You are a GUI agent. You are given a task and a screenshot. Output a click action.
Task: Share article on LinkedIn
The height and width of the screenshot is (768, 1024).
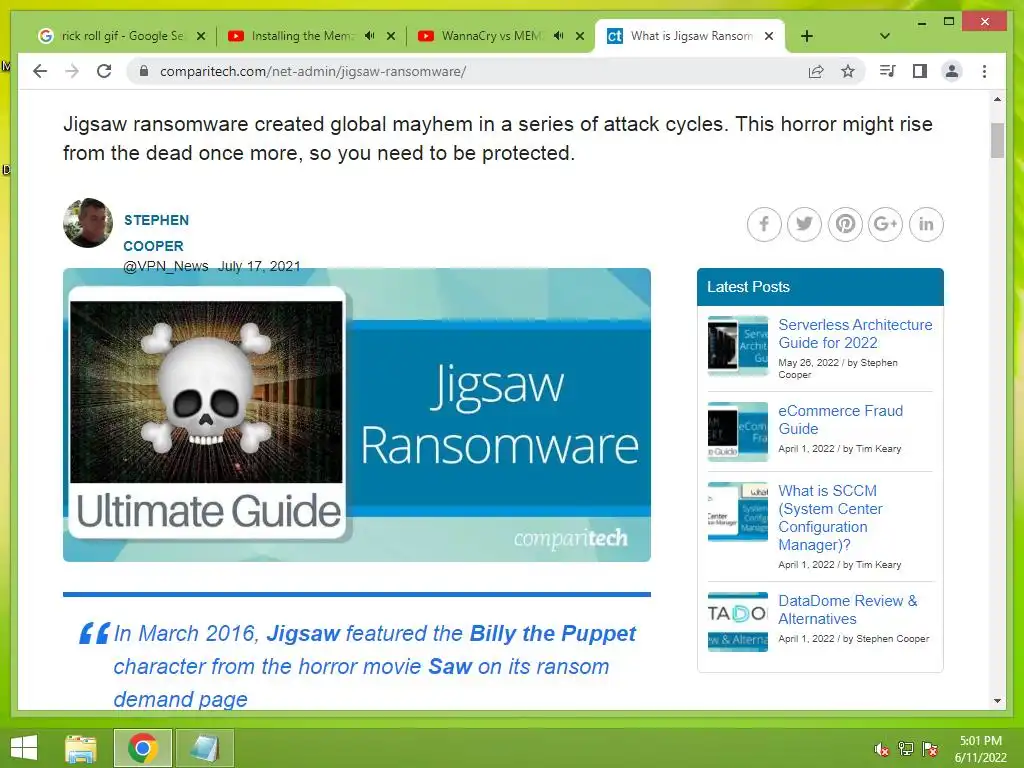pos(926,224)
